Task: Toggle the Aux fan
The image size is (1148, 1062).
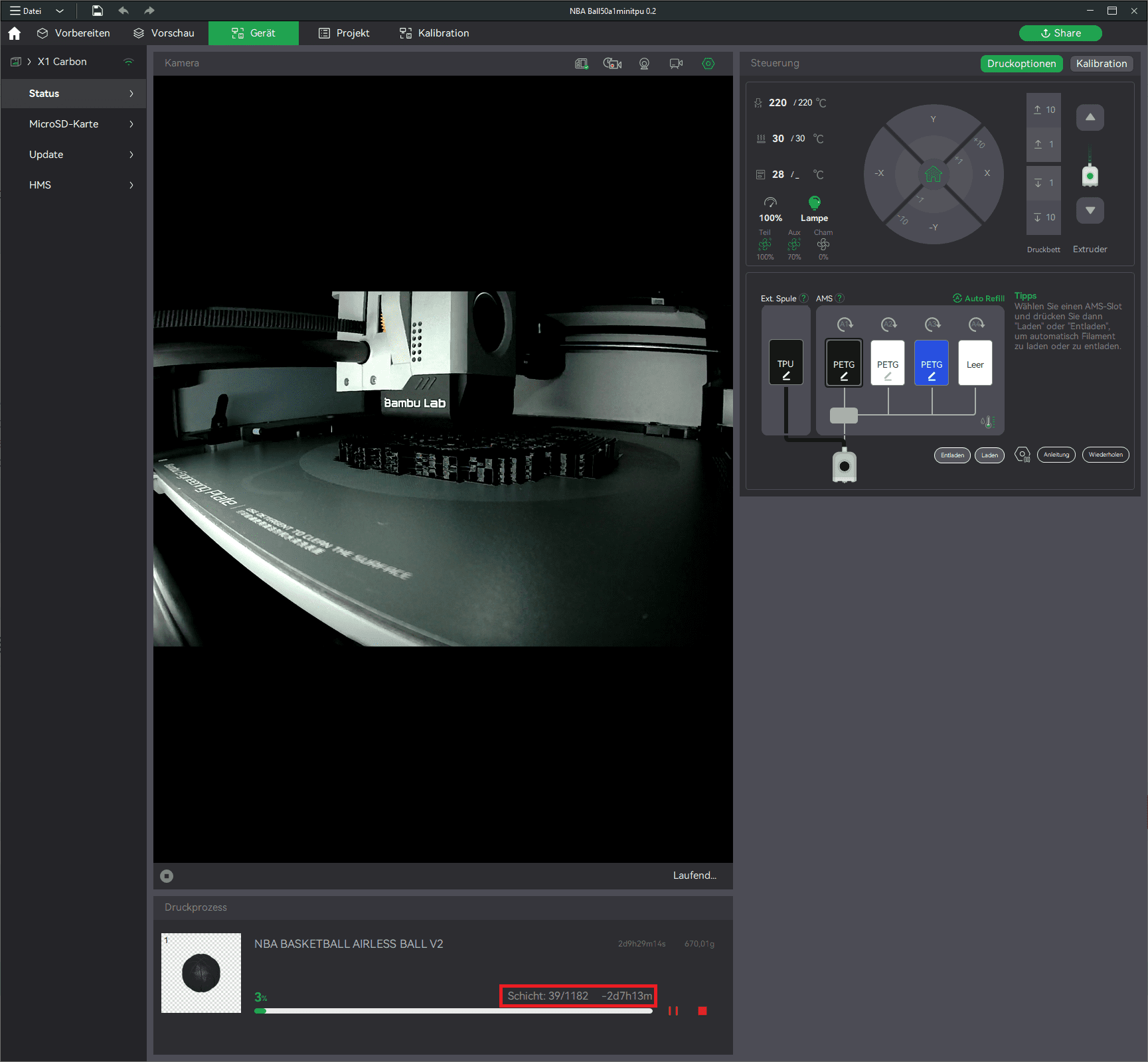Action: click(x=794, y=245)
